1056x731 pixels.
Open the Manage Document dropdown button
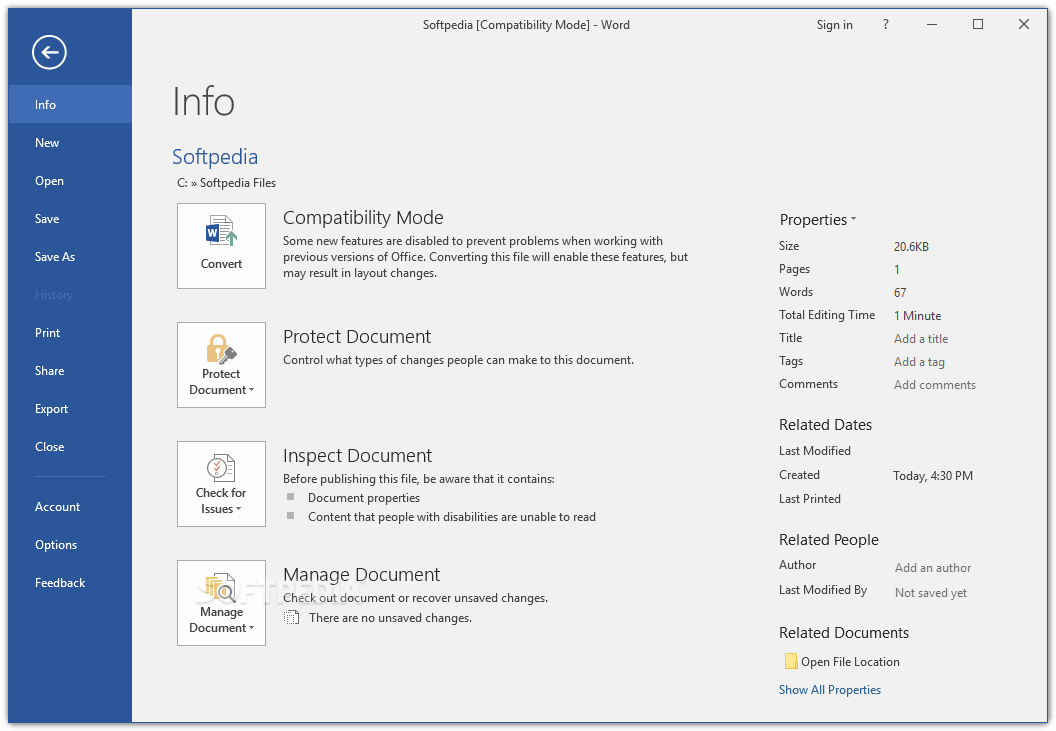221,603
